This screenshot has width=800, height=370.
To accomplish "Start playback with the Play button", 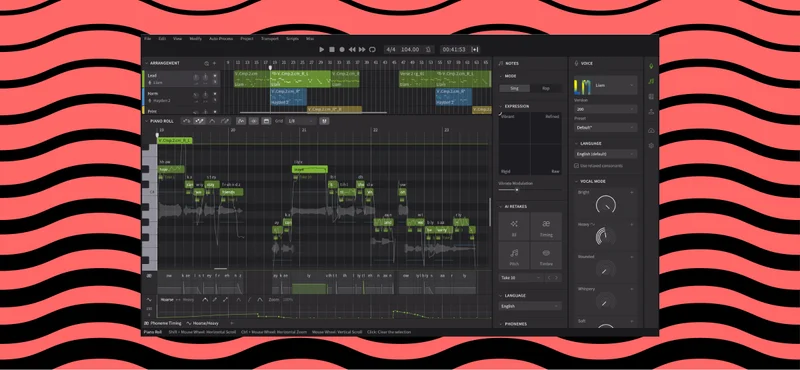I will click(x=321, y=50).
